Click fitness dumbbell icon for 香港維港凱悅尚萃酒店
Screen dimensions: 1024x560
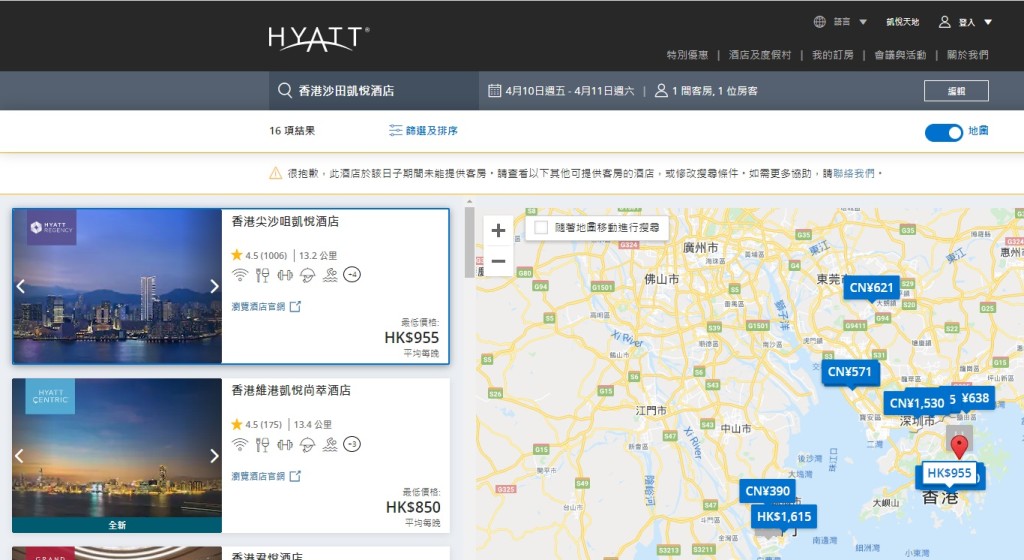tap(285, 444)
